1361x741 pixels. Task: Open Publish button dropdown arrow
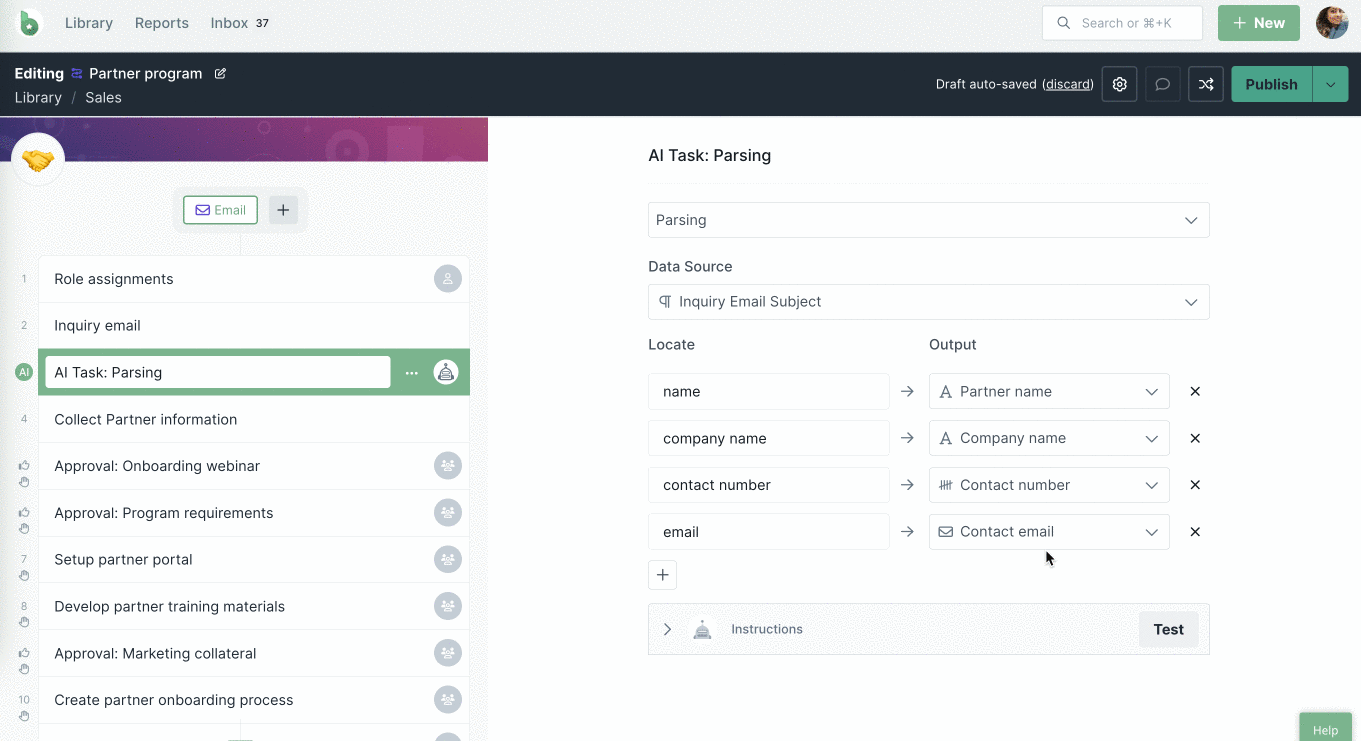point(1330,85)
